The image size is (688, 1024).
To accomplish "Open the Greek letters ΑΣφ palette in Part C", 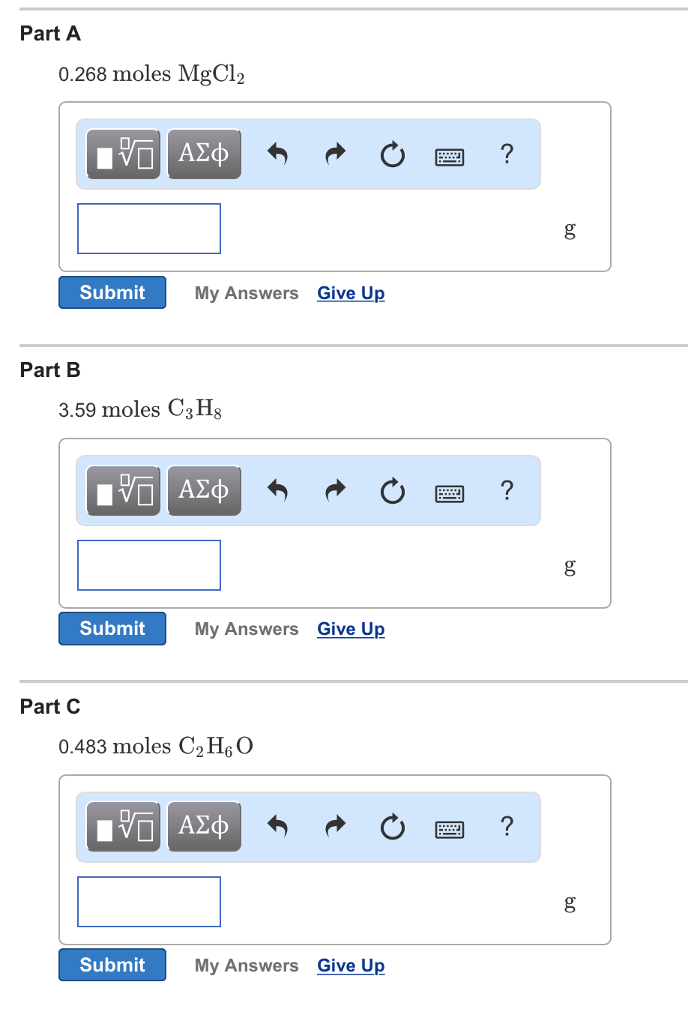I will coord(204,826).
